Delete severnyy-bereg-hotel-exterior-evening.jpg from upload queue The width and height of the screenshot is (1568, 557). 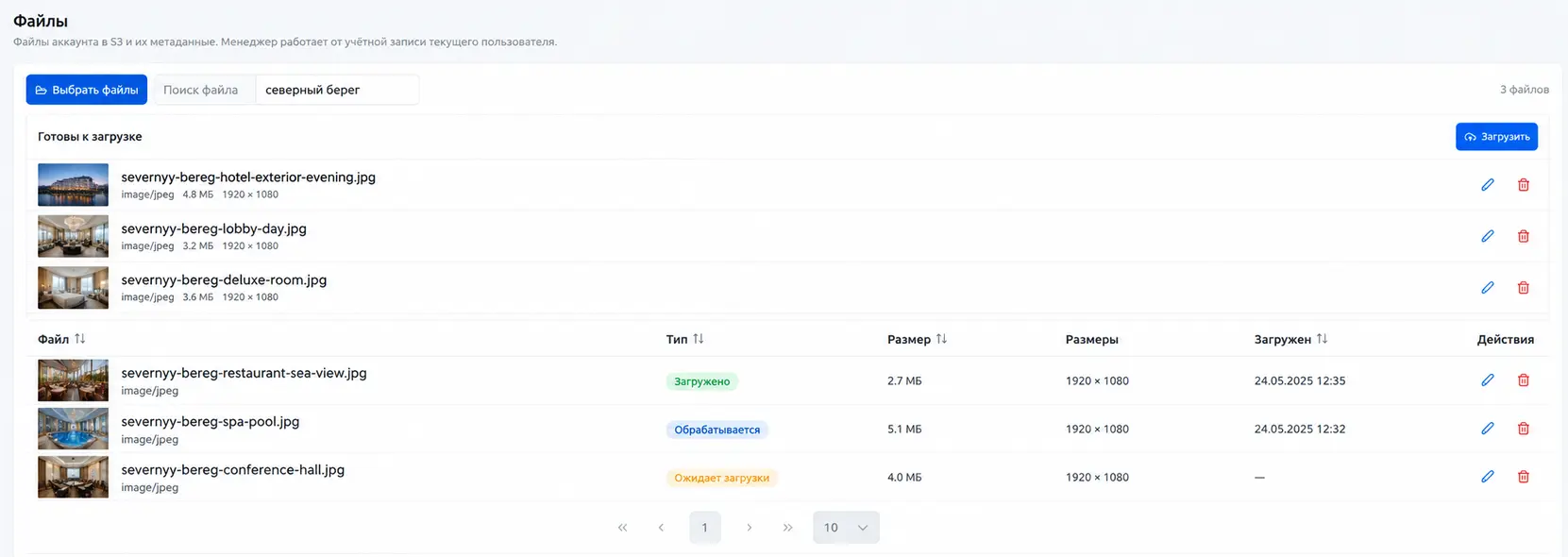coord(1524,185)
